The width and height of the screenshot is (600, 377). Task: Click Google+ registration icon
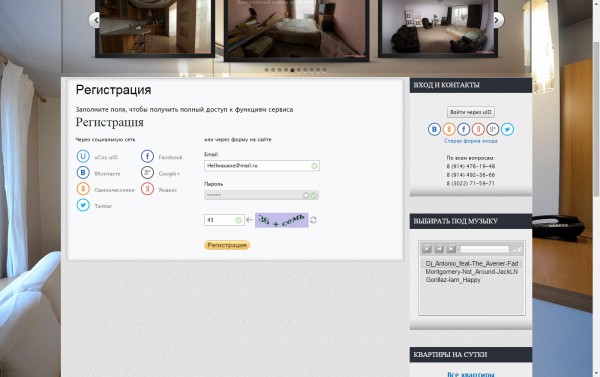coord(147,173)
